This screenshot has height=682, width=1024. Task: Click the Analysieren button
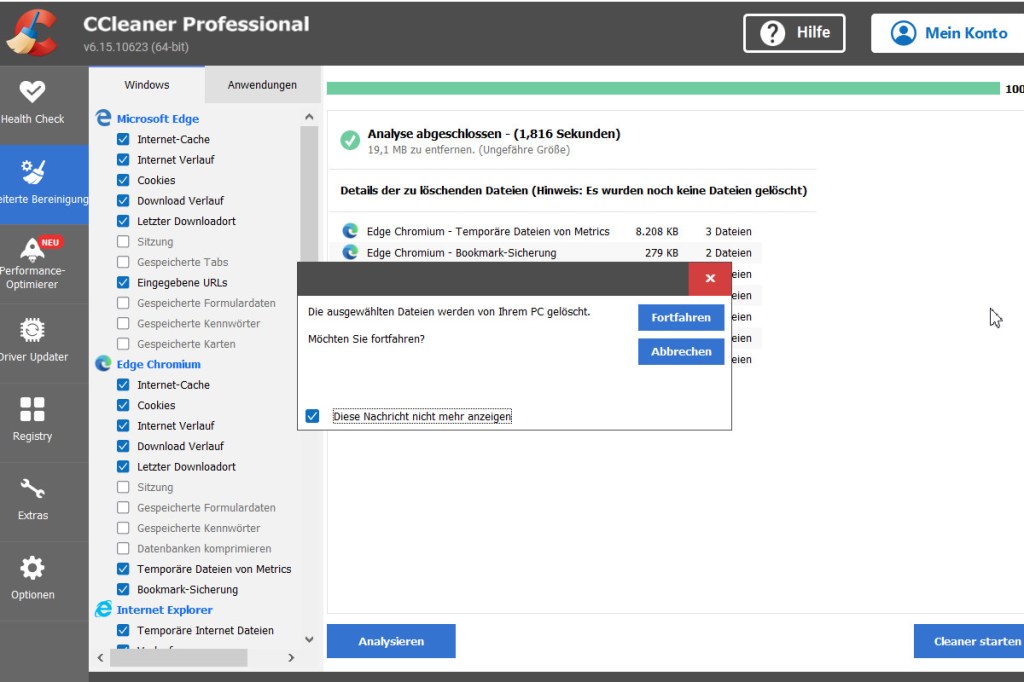391,641
